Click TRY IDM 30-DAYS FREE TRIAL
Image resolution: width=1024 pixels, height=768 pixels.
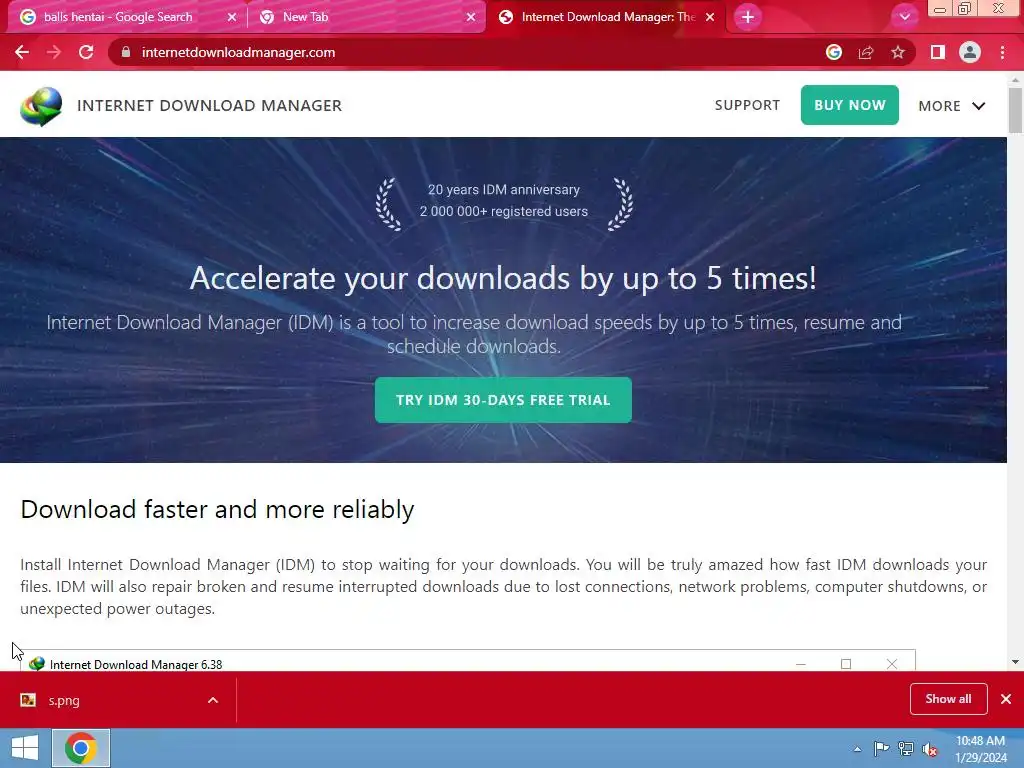[503, 400]
